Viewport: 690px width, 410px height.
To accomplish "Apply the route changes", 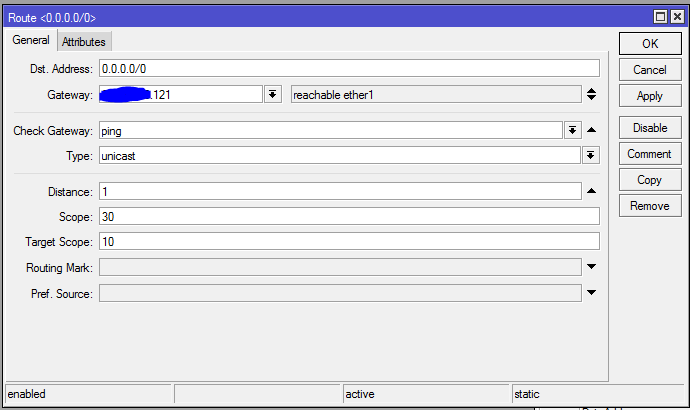I will pyautogui.click(x=650, y=96).
